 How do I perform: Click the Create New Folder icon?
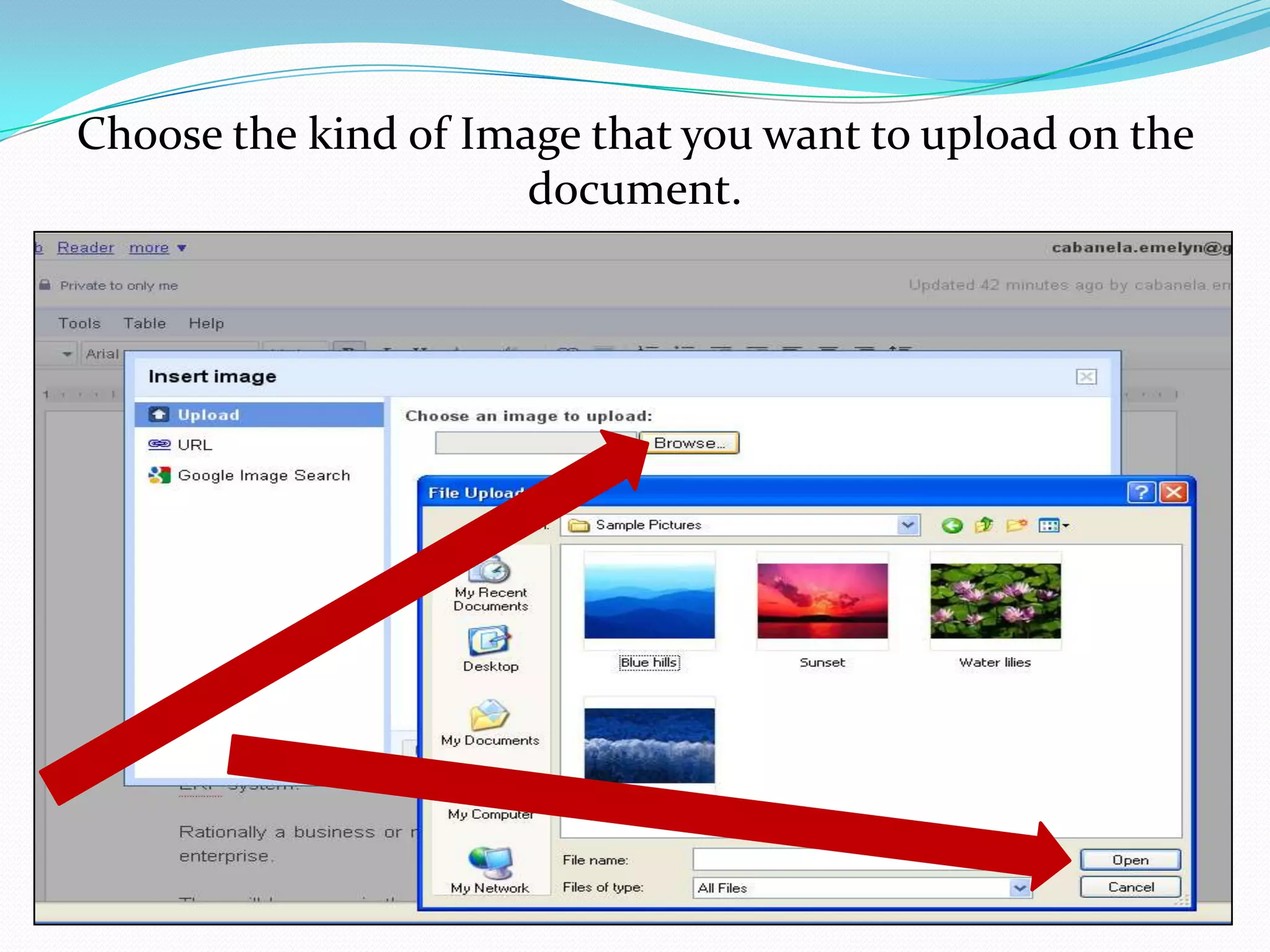coord(1016,526)
